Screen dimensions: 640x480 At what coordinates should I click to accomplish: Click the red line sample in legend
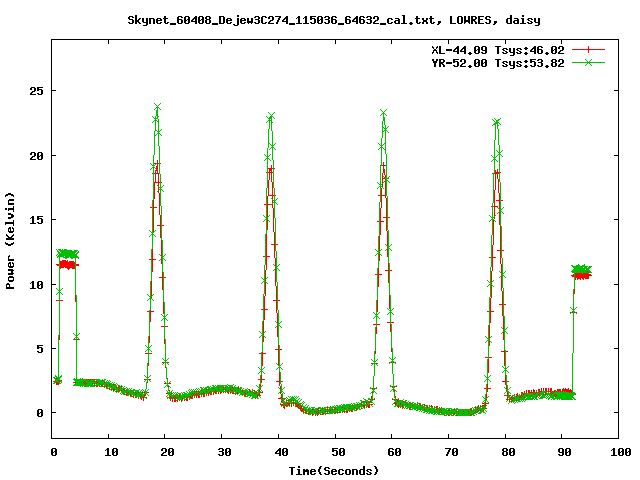pyautogui.click(x=588, y=50)
